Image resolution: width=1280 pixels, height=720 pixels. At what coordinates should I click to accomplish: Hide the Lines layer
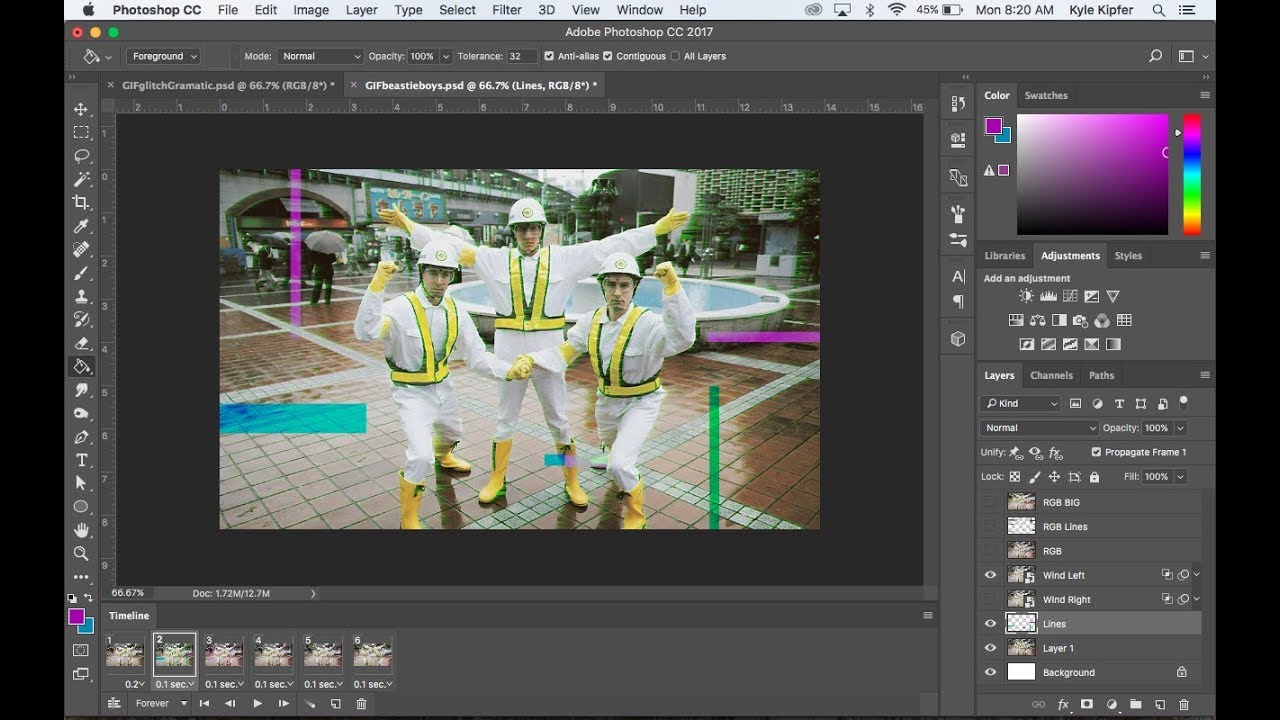click(990, 624)
